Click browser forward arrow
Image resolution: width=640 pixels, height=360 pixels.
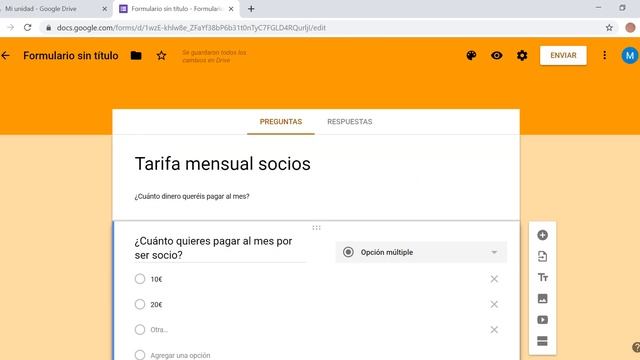(10, 28)
